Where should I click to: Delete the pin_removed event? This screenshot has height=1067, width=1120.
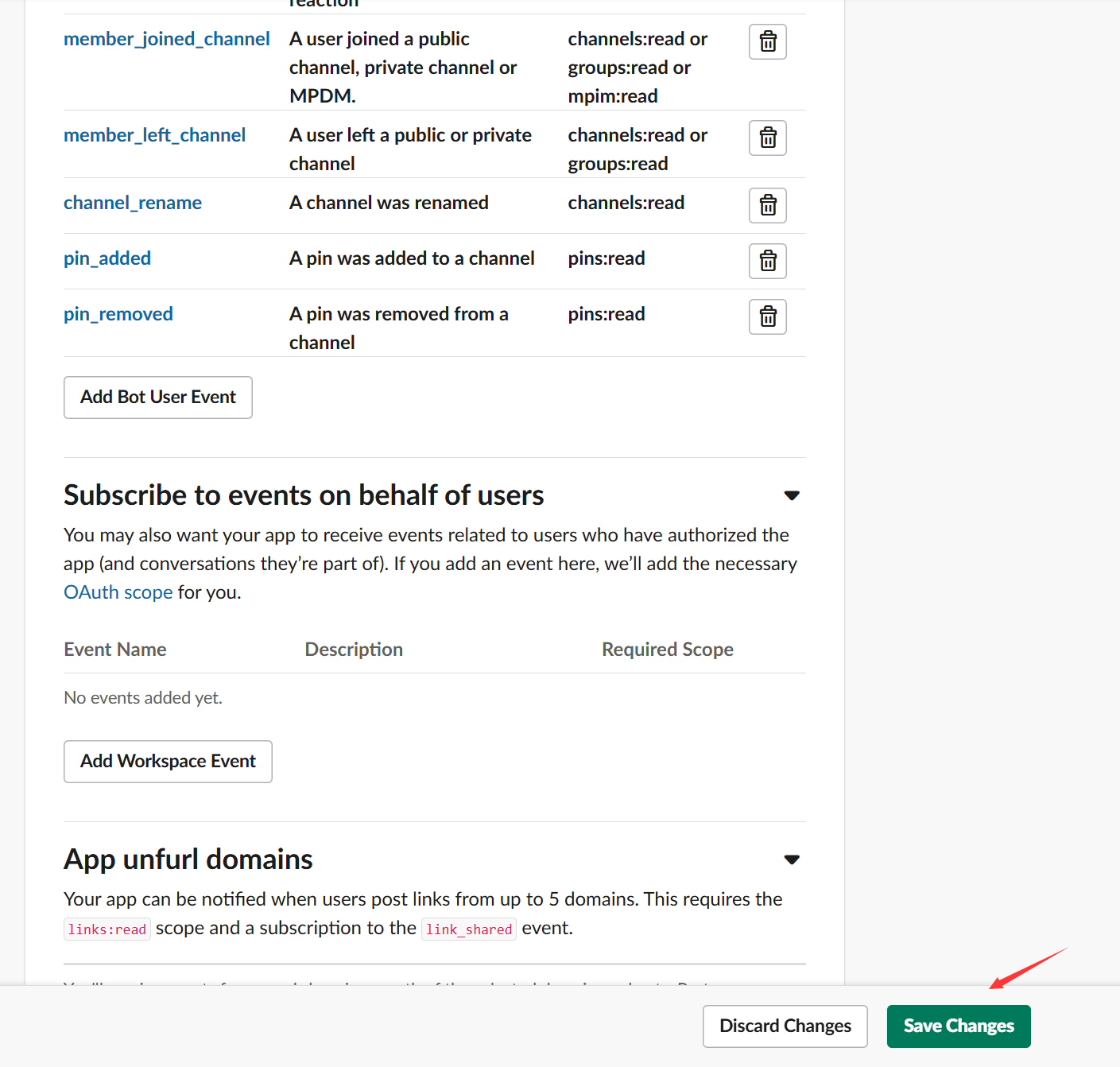tap(767, 317)
